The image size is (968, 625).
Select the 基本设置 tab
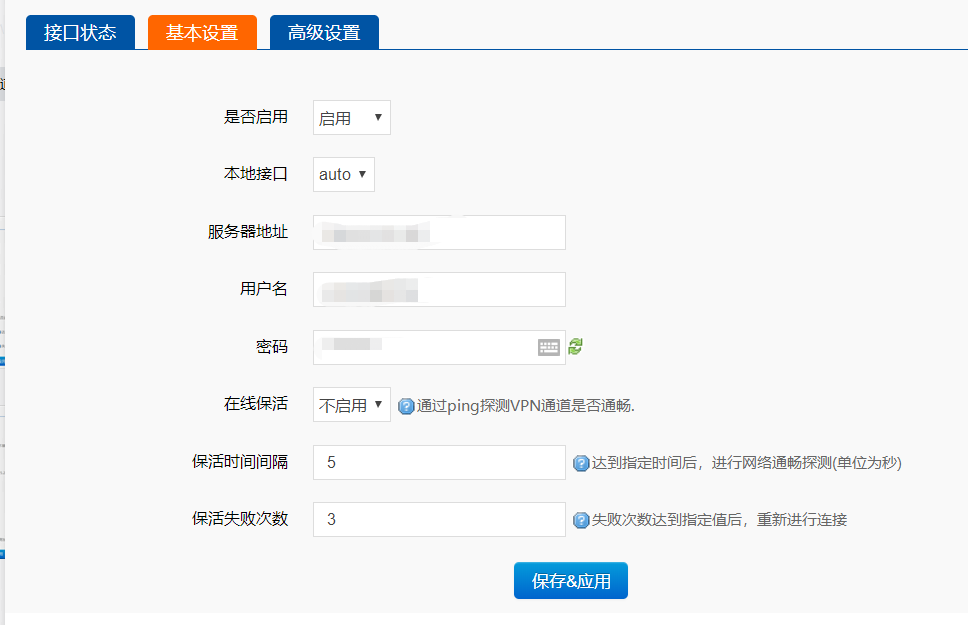click(202, 32)
